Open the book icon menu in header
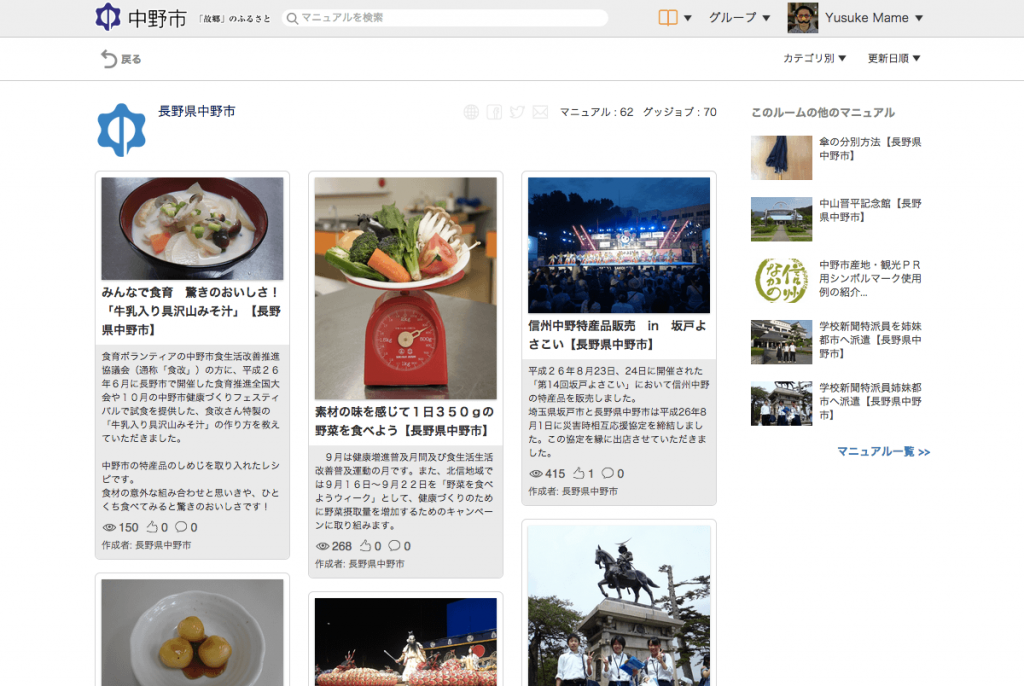 (667, 18)
